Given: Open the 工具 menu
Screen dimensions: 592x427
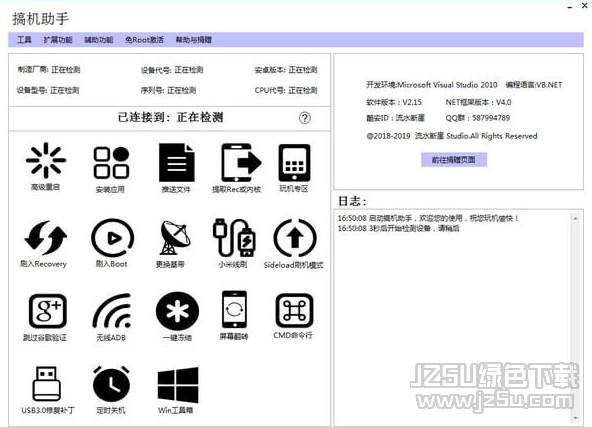Looking at the screenshot, I should pyautogui.click(x=25, y=40).
